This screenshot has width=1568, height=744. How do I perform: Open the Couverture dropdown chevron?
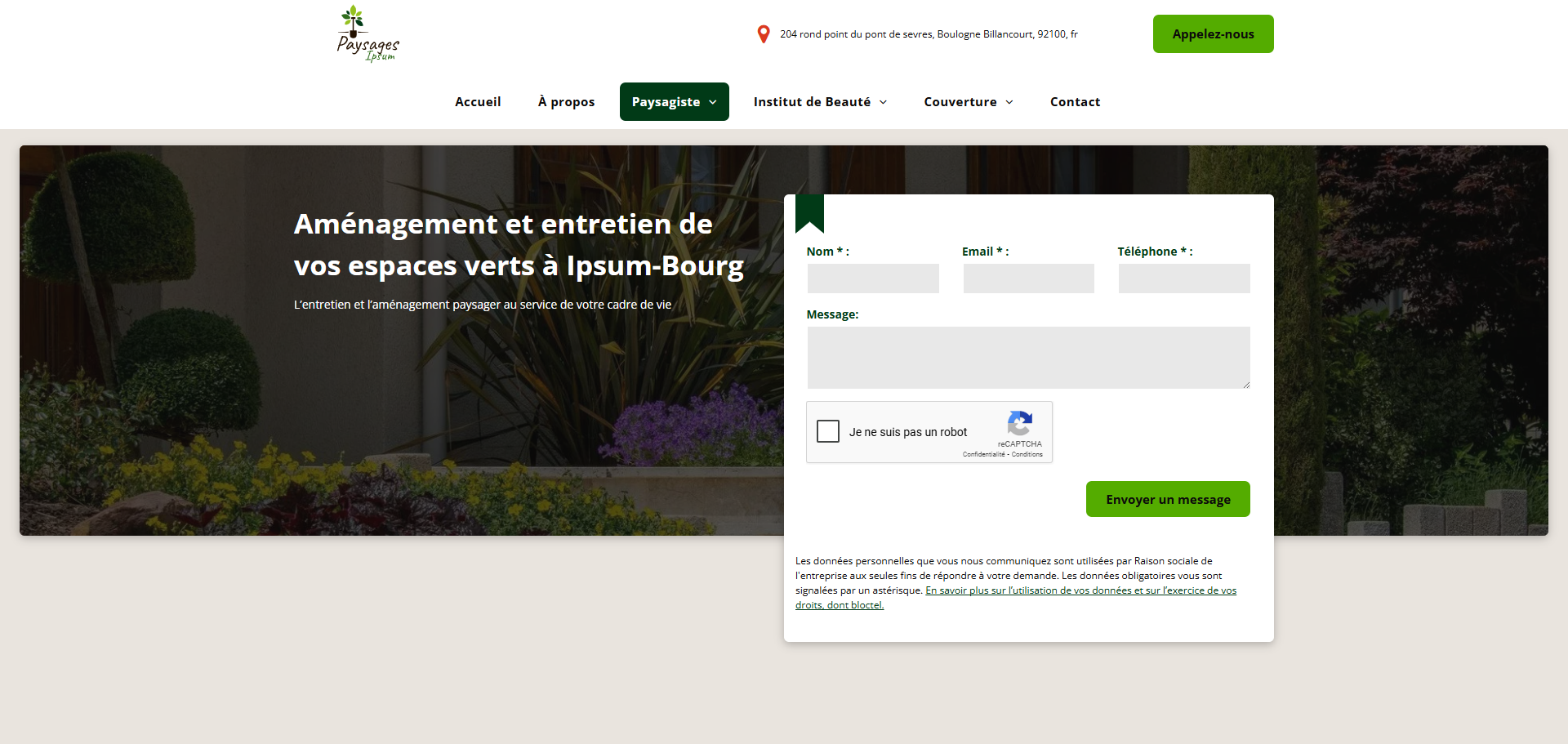tap(1009, 102)
